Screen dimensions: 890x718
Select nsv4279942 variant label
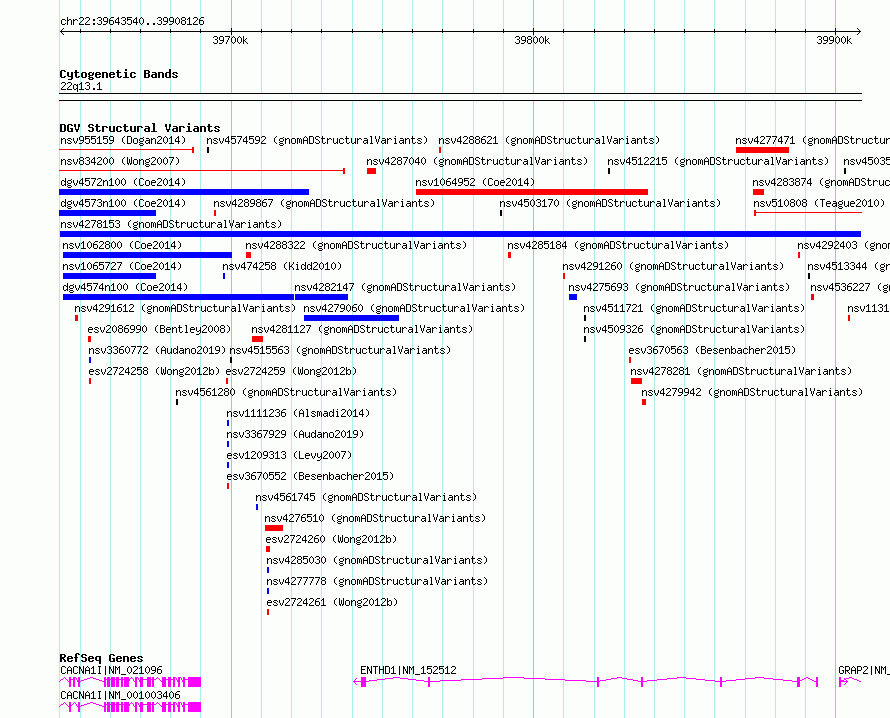tap(752, 392)
